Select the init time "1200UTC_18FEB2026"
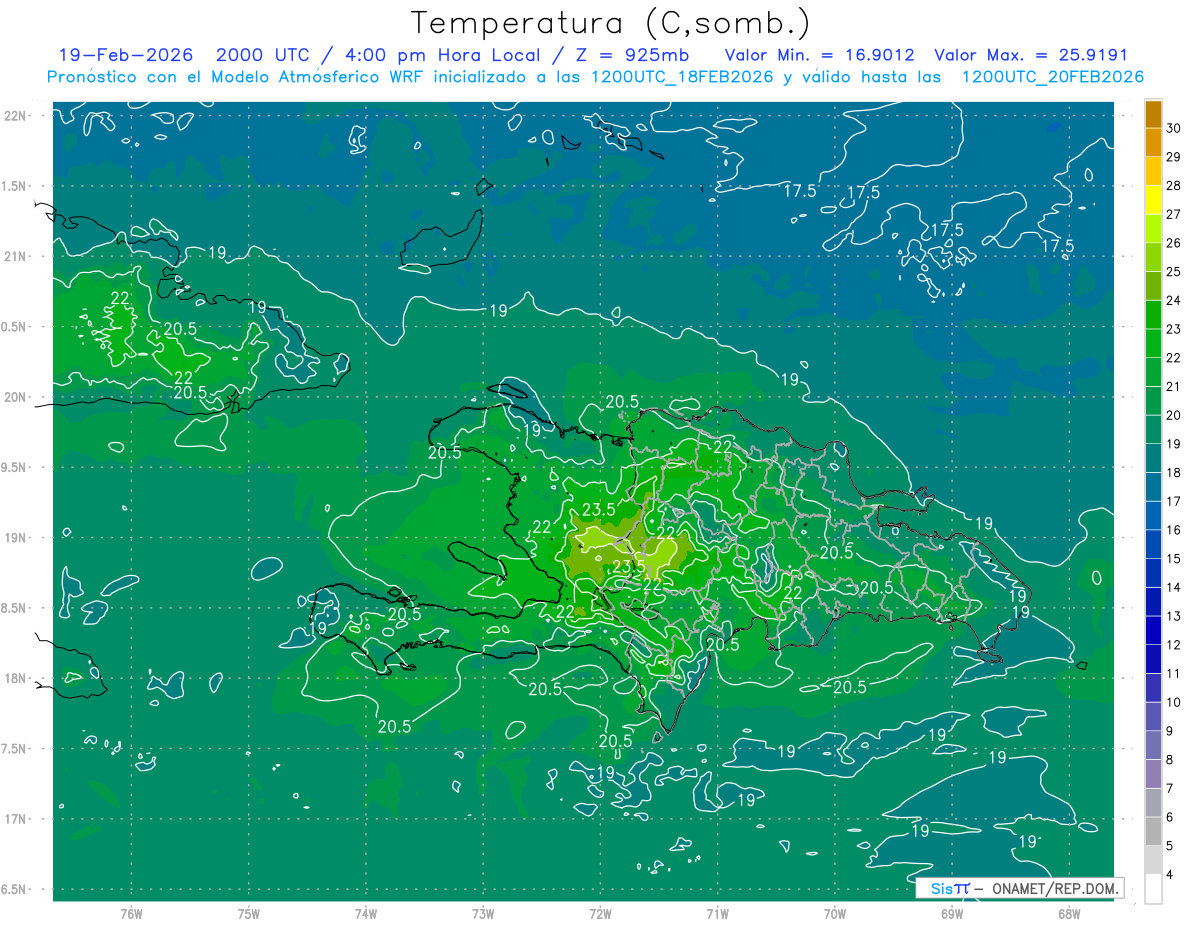This screenshot has height=927, width=1200. (682, 77)
